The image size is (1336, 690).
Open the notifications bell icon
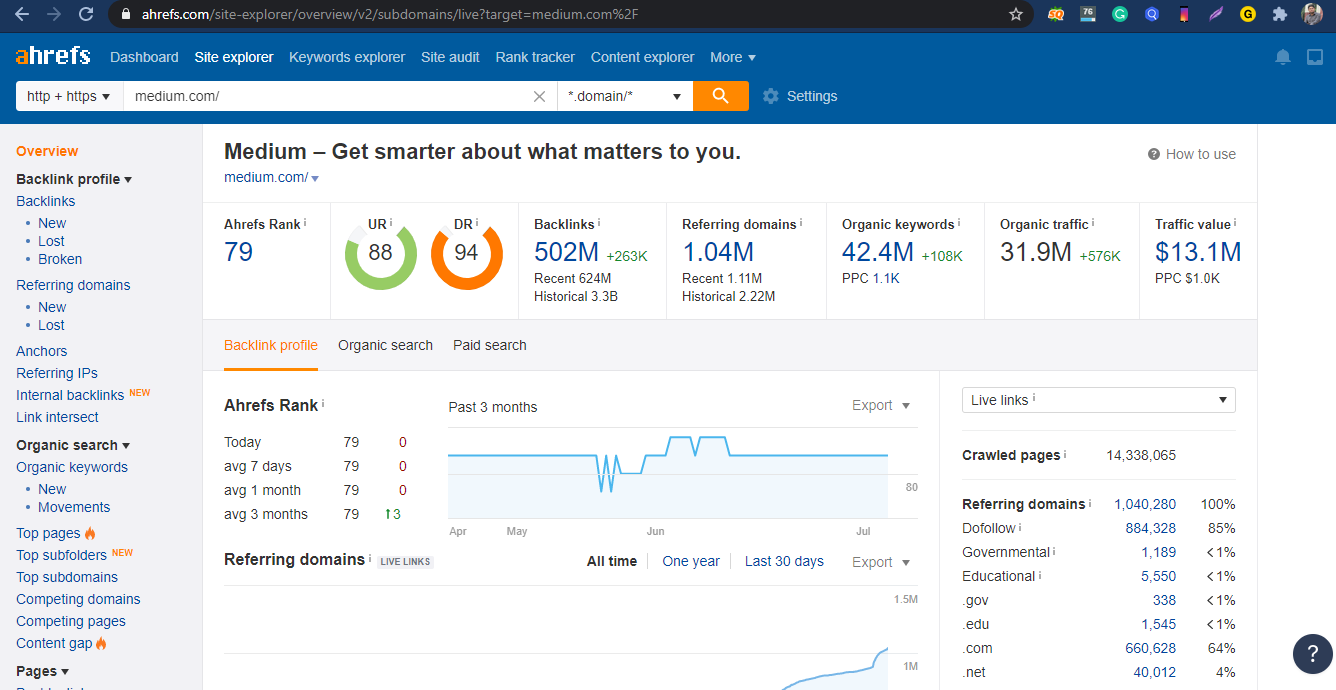[1283, 57]
